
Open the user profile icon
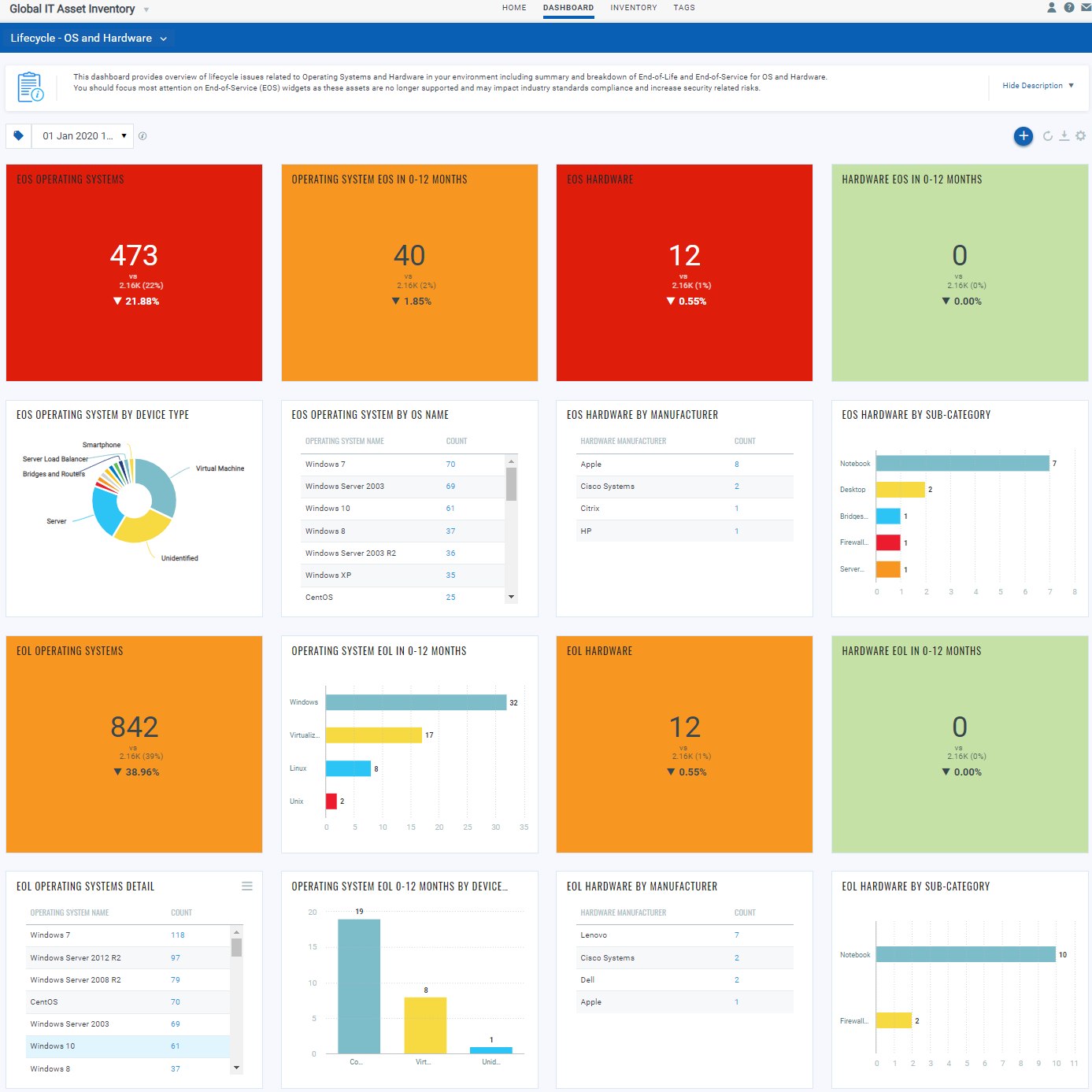coord(1051,8)
